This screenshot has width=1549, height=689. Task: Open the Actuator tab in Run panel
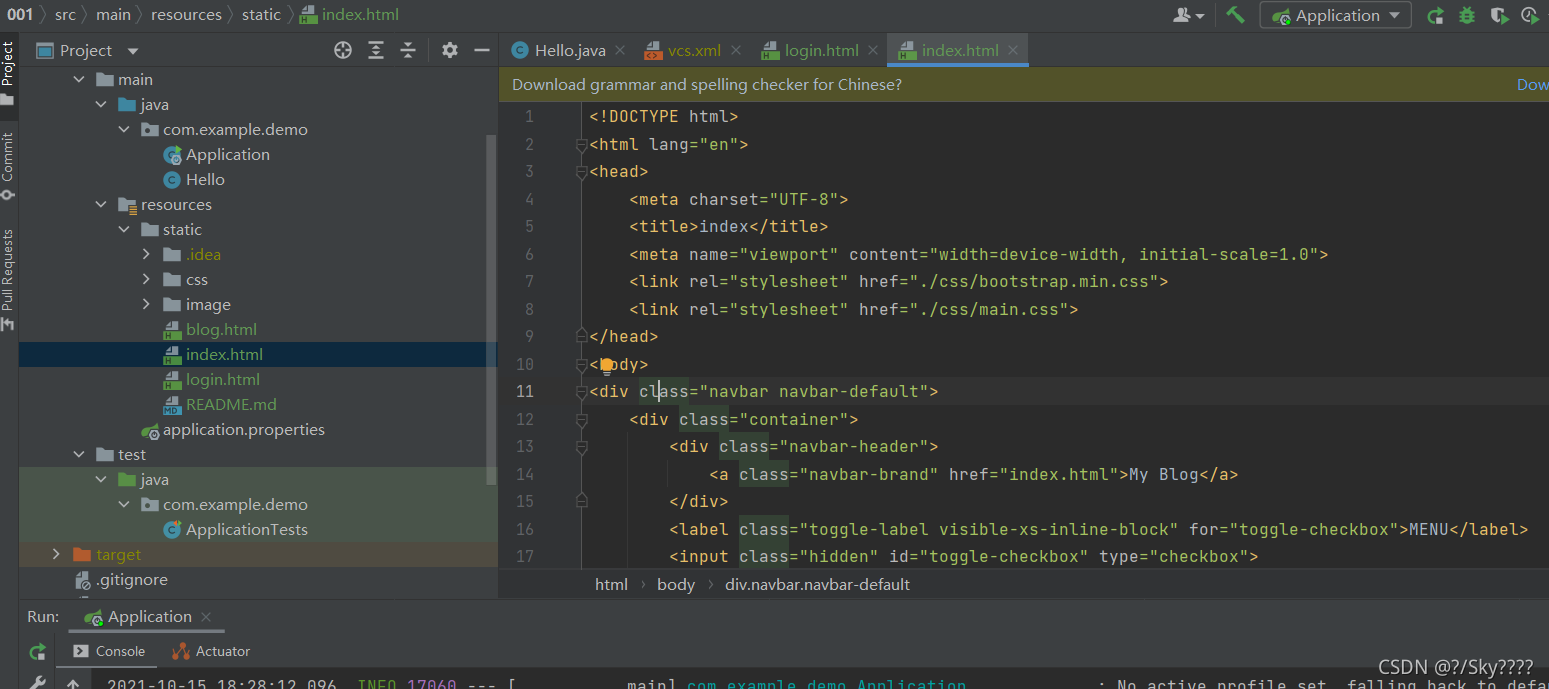[211, 651]
